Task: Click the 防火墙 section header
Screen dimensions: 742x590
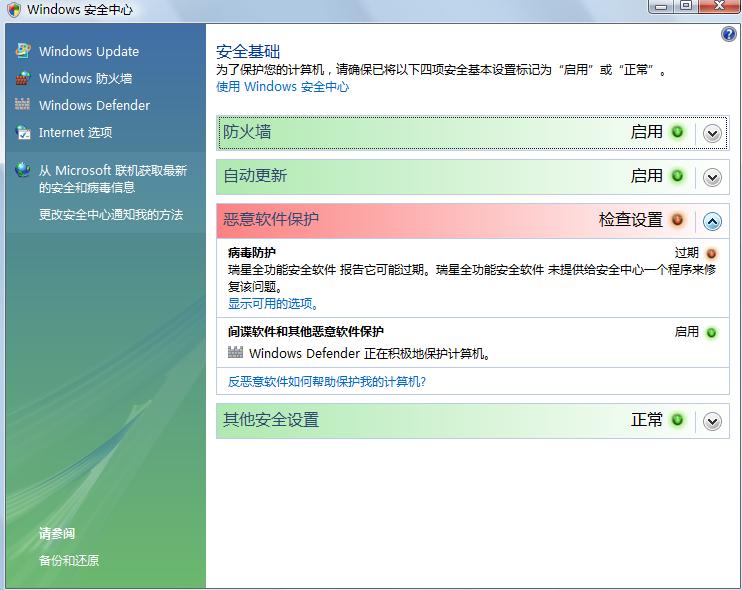Action: pyautogui.click(x=472, y=132)
